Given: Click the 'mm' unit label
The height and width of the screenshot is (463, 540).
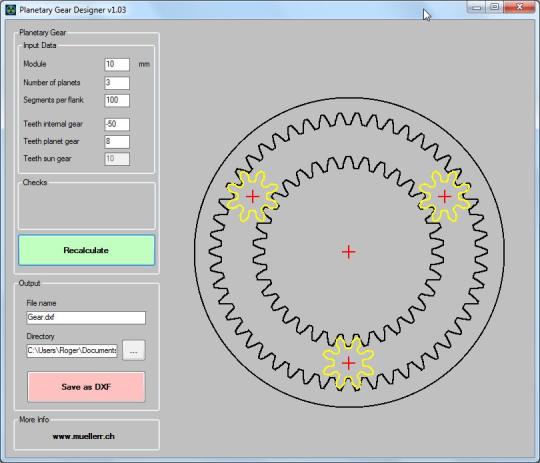Looking at the screenshot, I should pyautogui.click(x=144, y=64).
